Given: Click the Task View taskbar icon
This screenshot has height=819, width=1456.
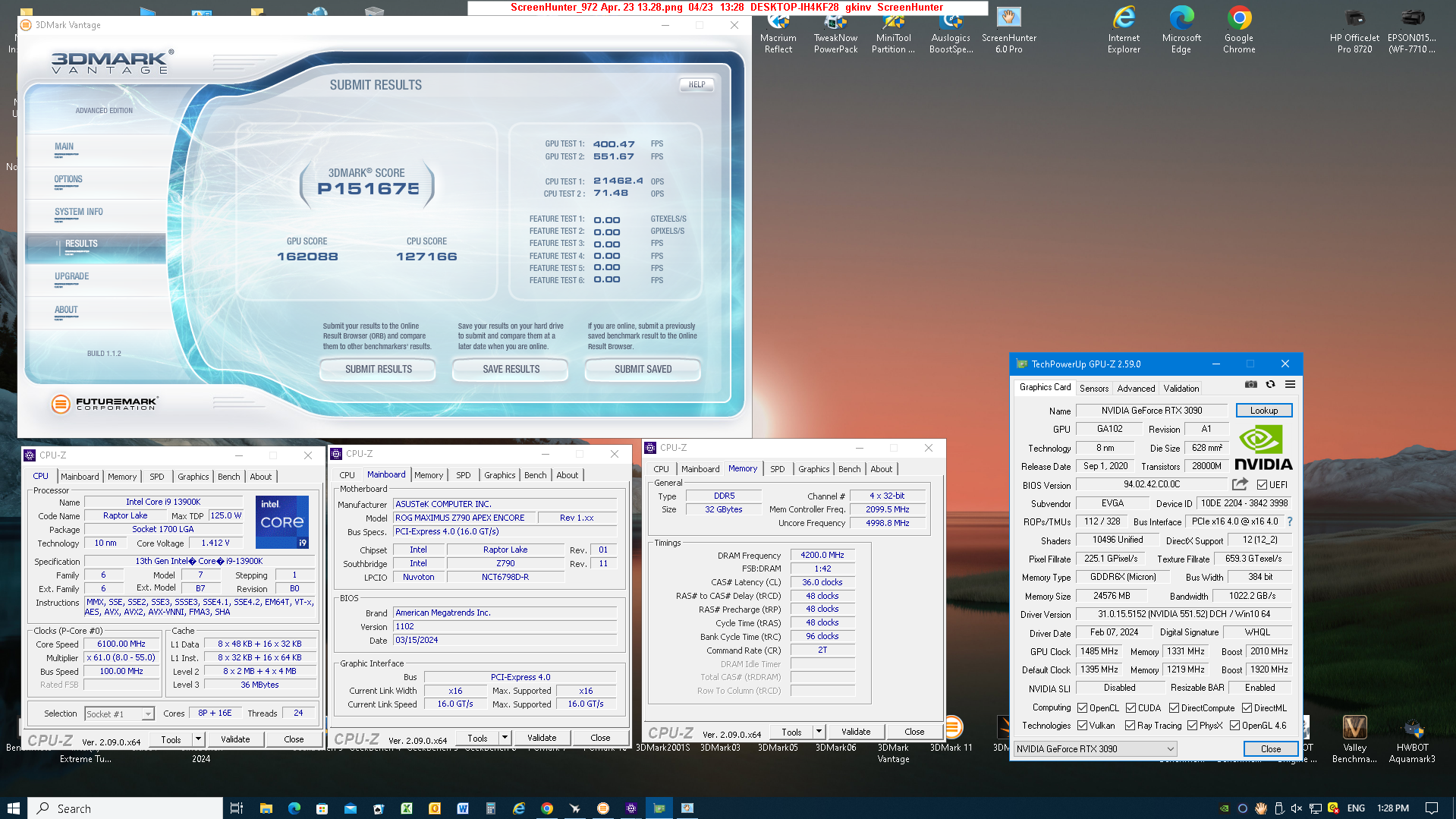Looking at the screenshot, I should coord(237,808).
